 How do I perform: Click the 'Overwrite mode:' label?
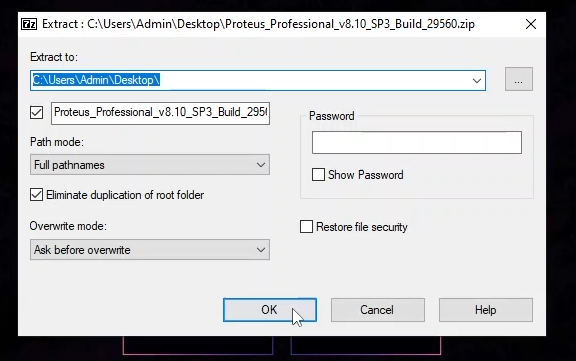click(68, 226)
